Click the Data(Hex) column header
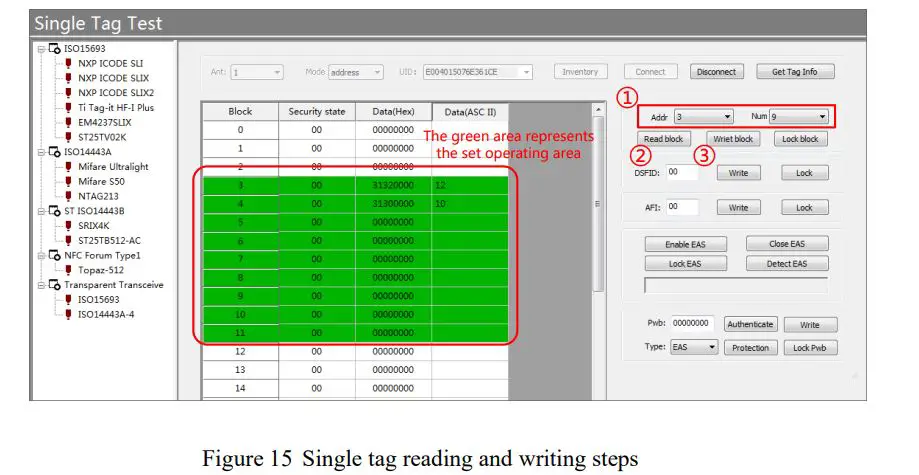This screenshot has height=475, width=919. point(393,111)
